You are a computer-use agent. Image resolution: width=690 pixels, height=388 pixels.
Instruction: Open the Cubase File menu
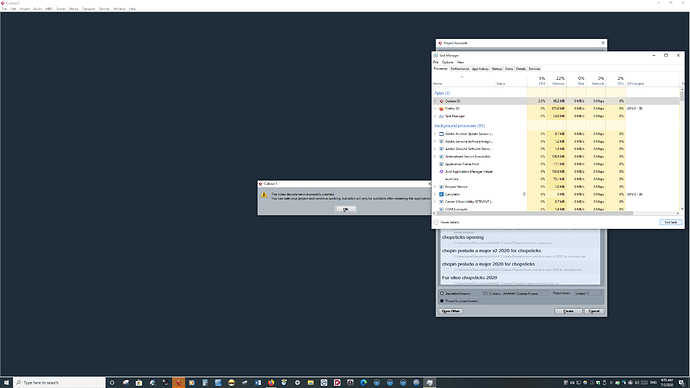(x=4, y=9)
